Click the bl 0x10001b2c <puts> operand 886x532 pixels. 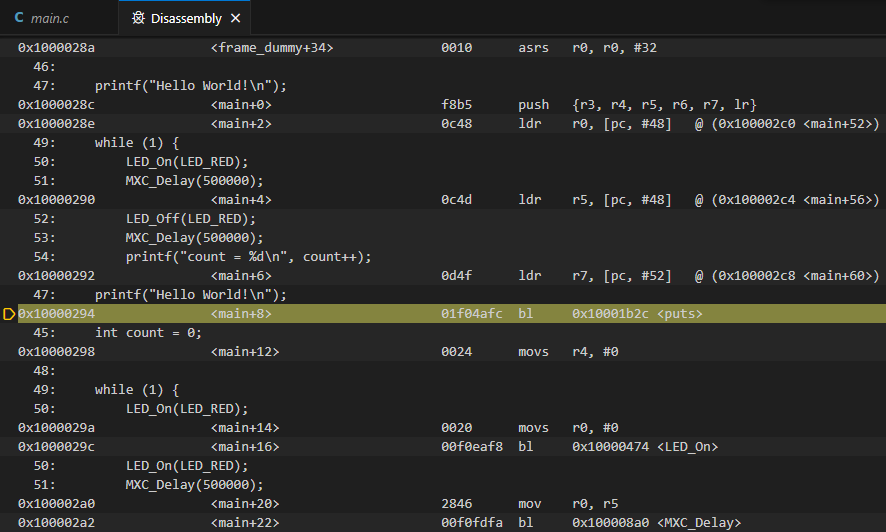(637, 313)
